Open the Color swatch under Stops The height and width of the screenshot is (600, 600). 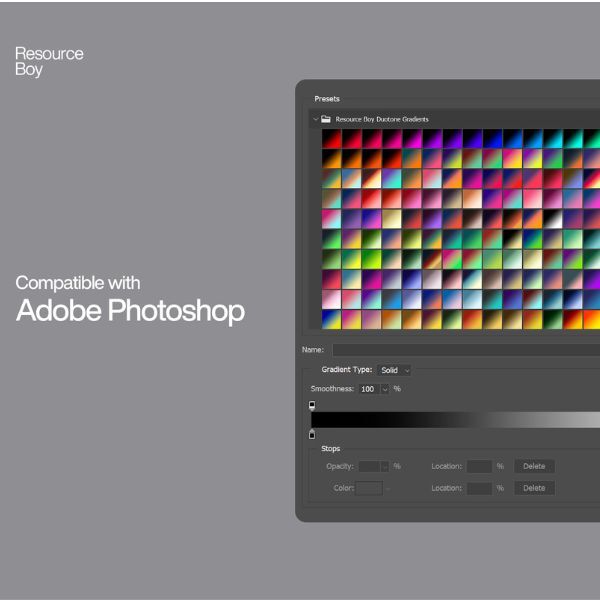tap(369, 488)
